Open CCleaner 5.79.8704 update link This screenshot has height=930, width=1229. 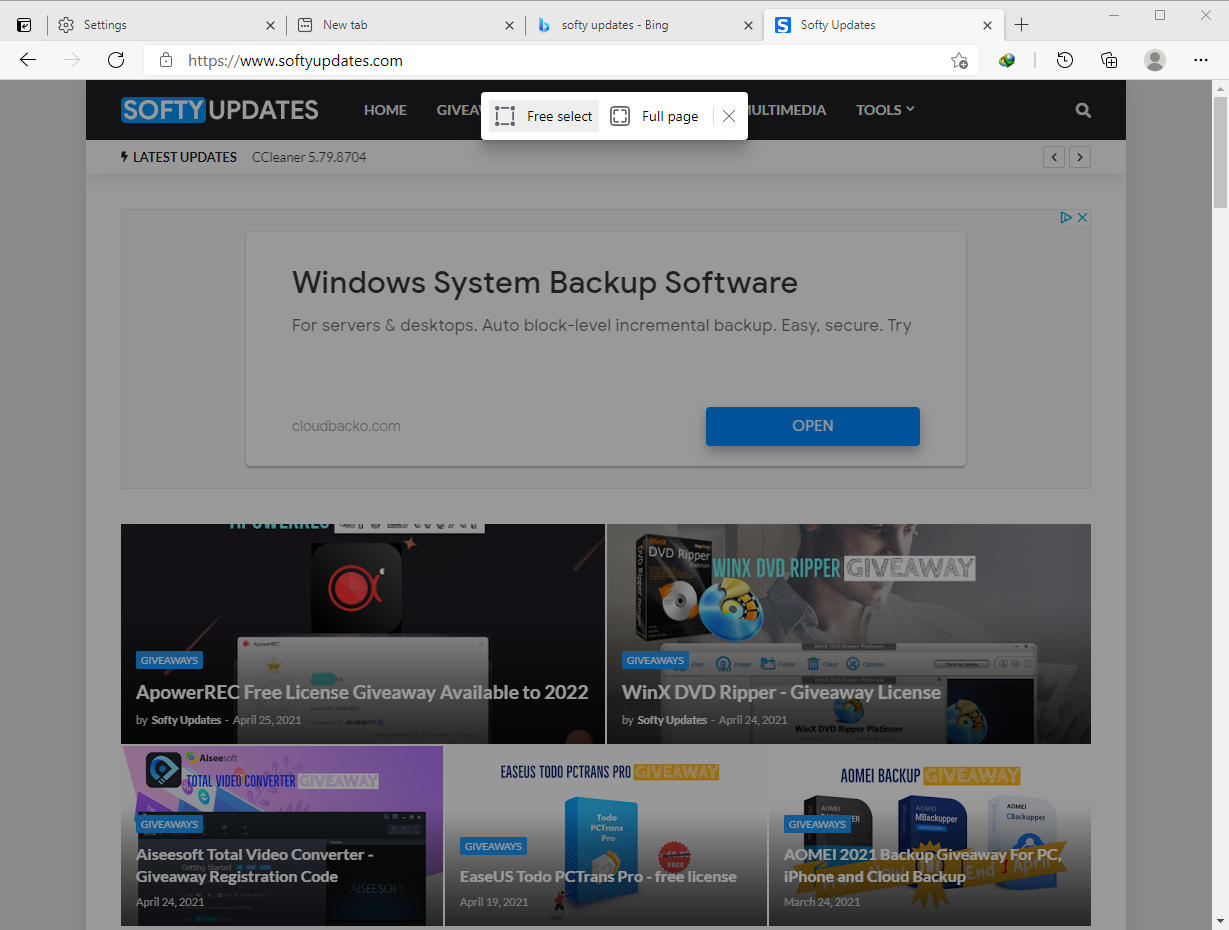(309, 157)
